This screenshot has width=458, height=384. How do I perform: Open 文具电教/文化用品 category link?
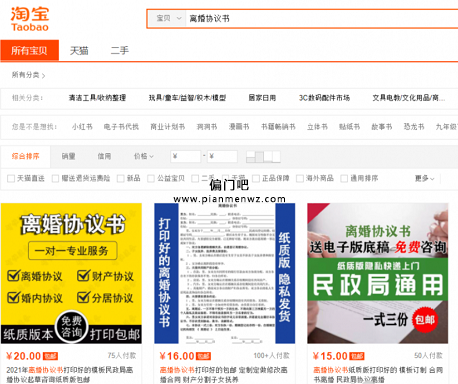[x=408, y=98]
